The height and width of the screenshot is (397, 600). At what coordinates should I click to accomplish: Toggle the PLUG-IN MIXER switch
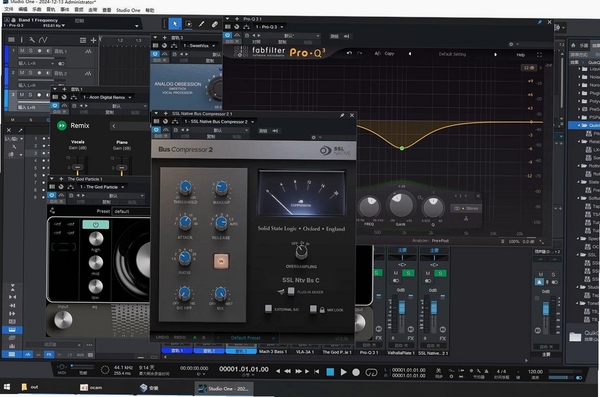click(x=291, y=291)
